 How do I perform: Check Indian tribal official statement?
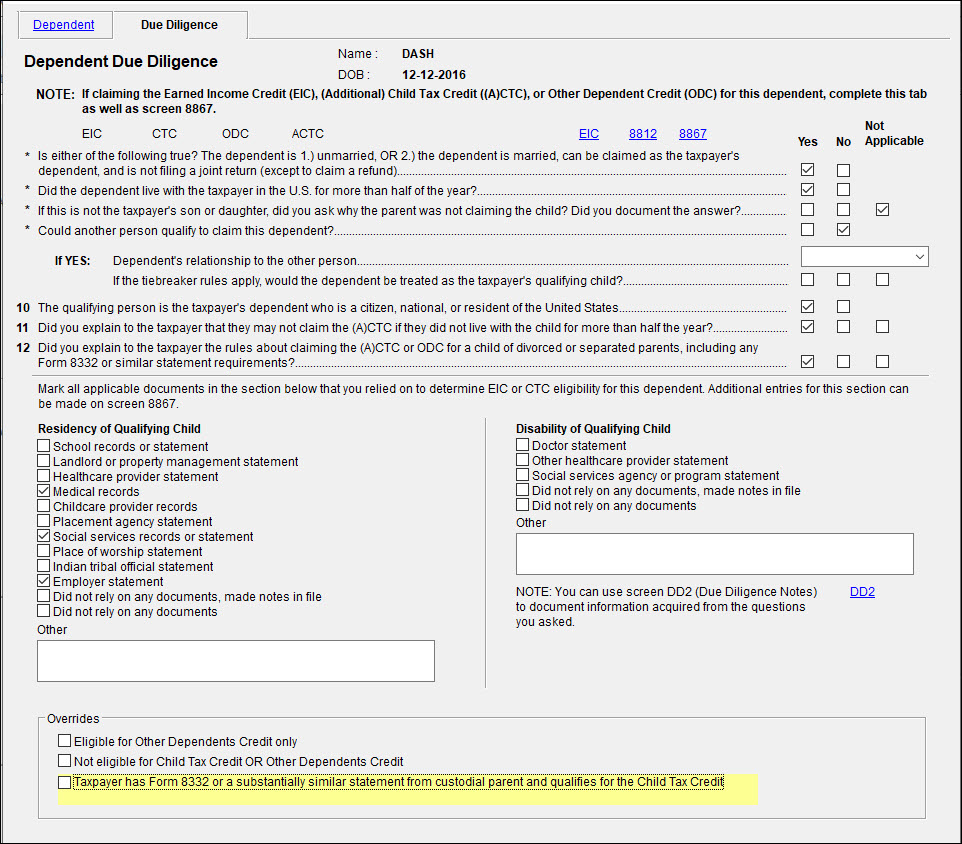pos(44,566)
